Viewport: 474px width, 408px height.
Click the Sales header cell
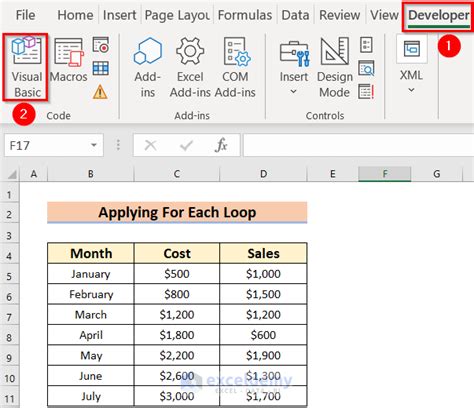[263, 253]
